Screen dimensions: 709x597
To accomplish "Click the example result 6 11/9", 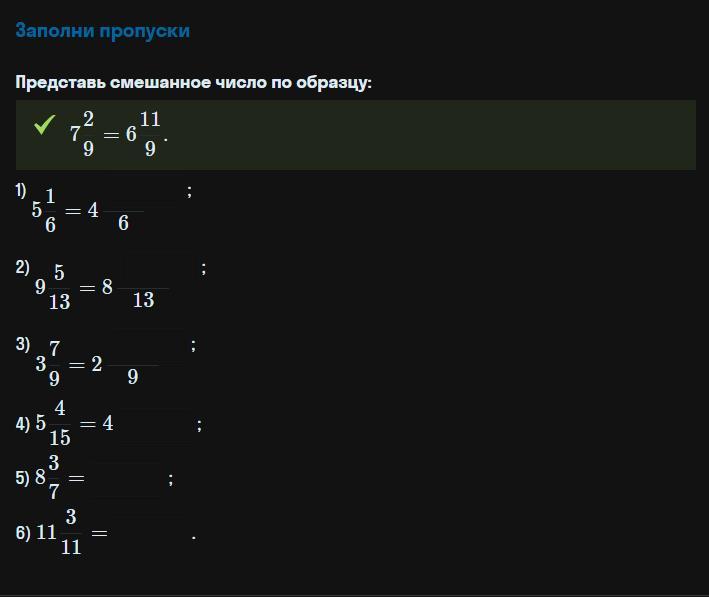I will click(143, 134).
